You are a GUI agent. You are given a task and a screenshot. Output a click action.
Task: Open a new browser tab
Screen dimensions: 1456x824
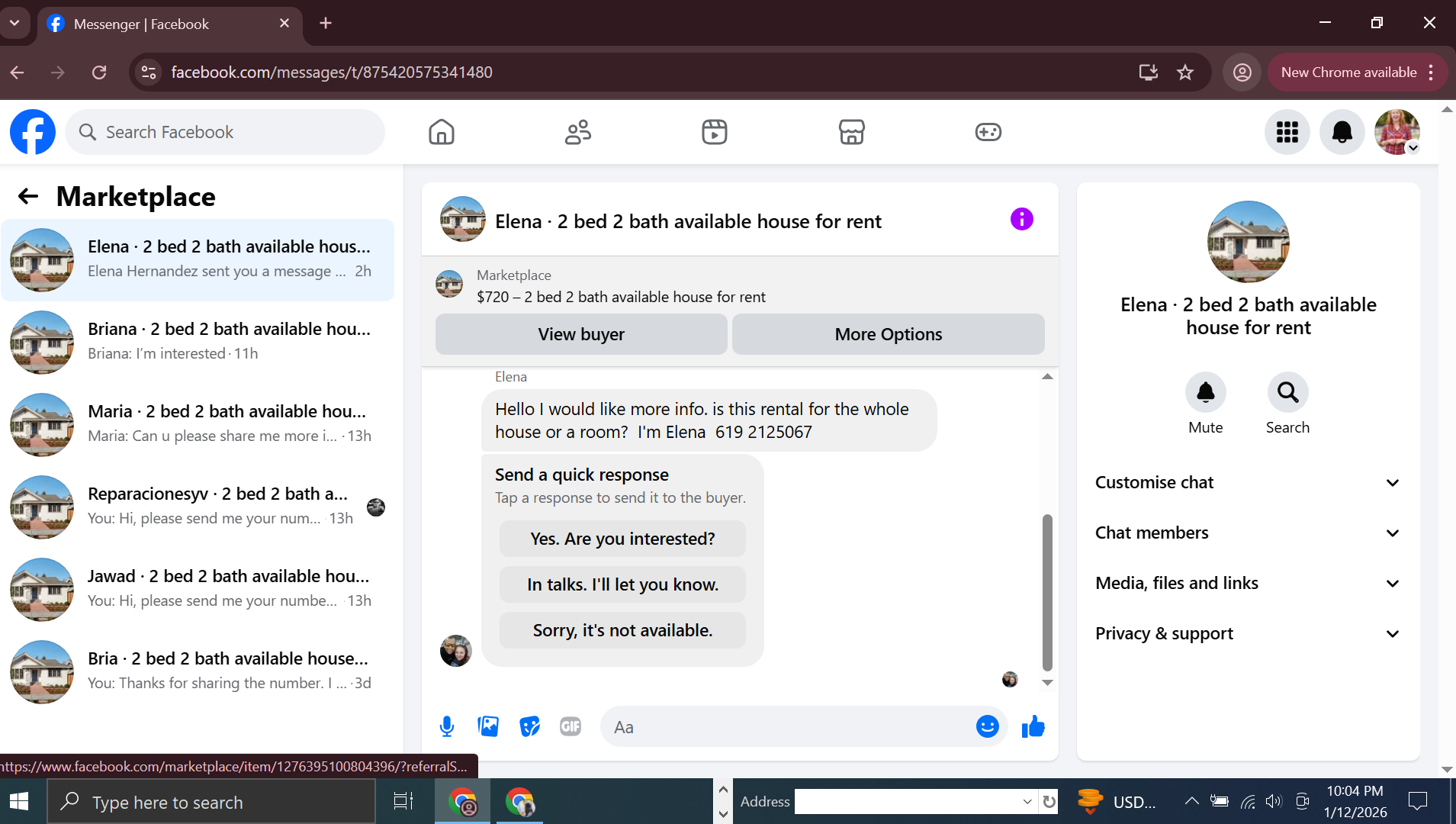point(326,23)
